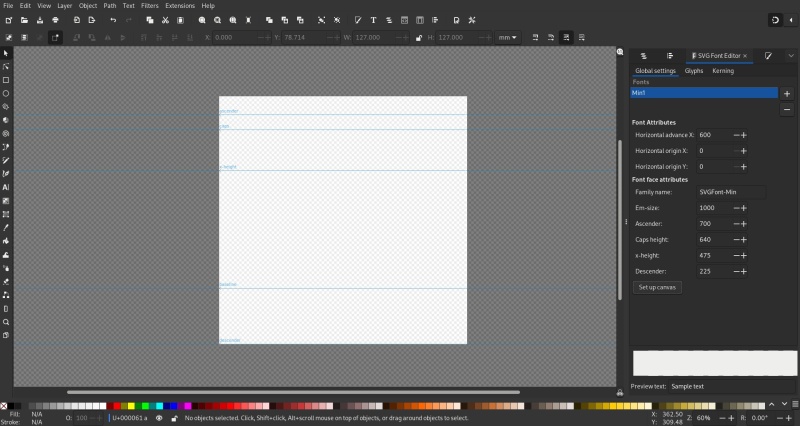The width and height of the screenshot is (800, 426).
Task: Select the Rectangle tool
Action: (6, 80)
